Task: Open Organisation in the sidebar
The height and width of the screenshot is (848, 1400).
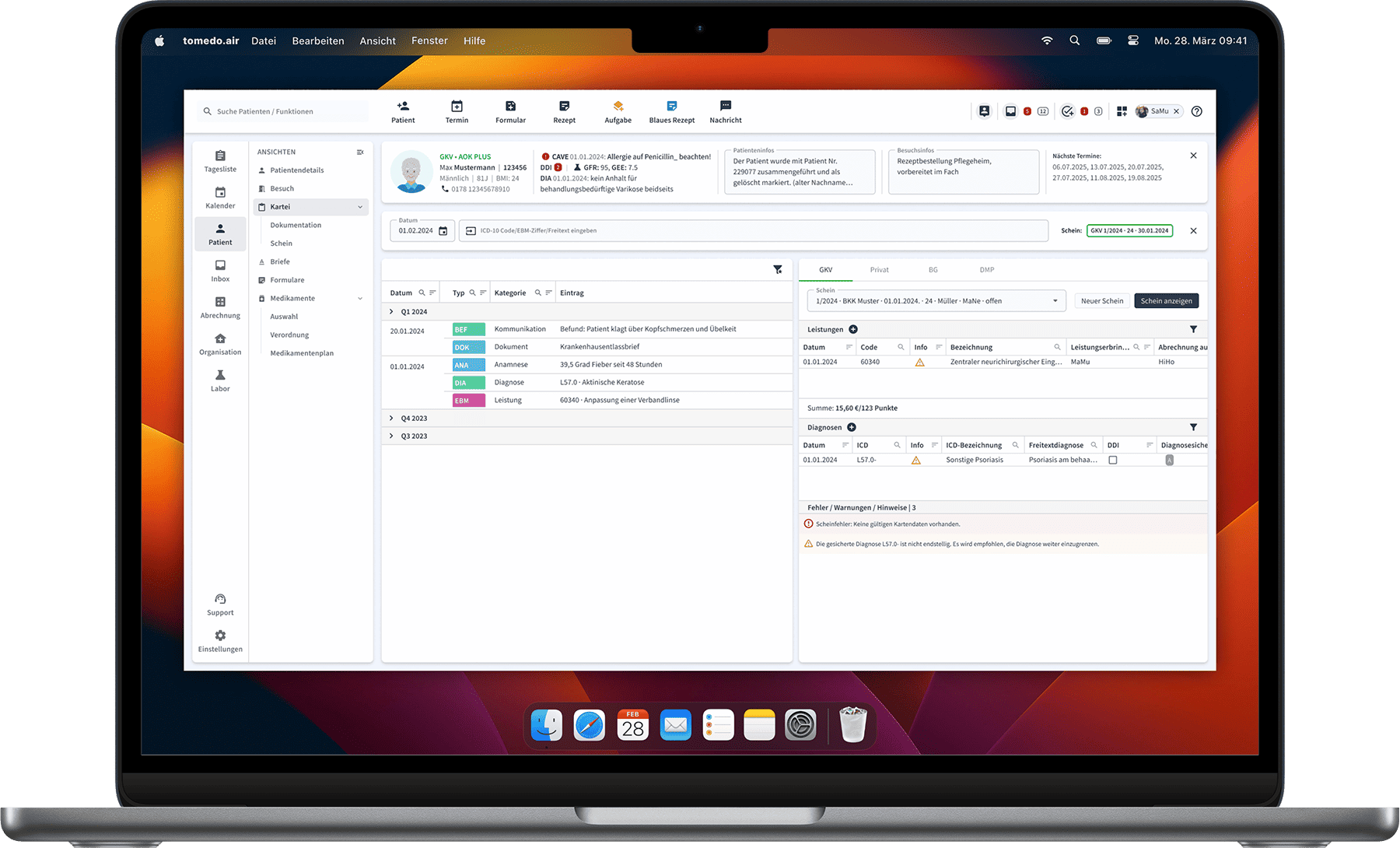Action: coord(220,344)
